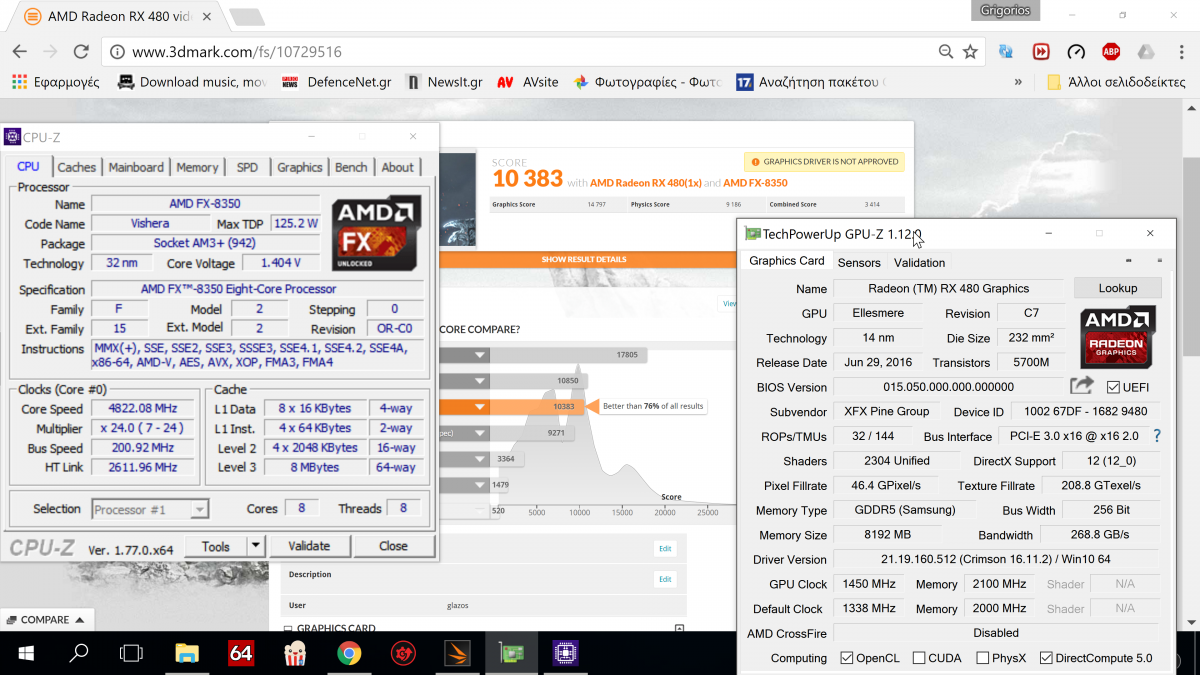The width and height of the screenshot is (1200, 675).
Task: Open the red gear driver updater taskbar icon
Action: (x=403, y=654)
